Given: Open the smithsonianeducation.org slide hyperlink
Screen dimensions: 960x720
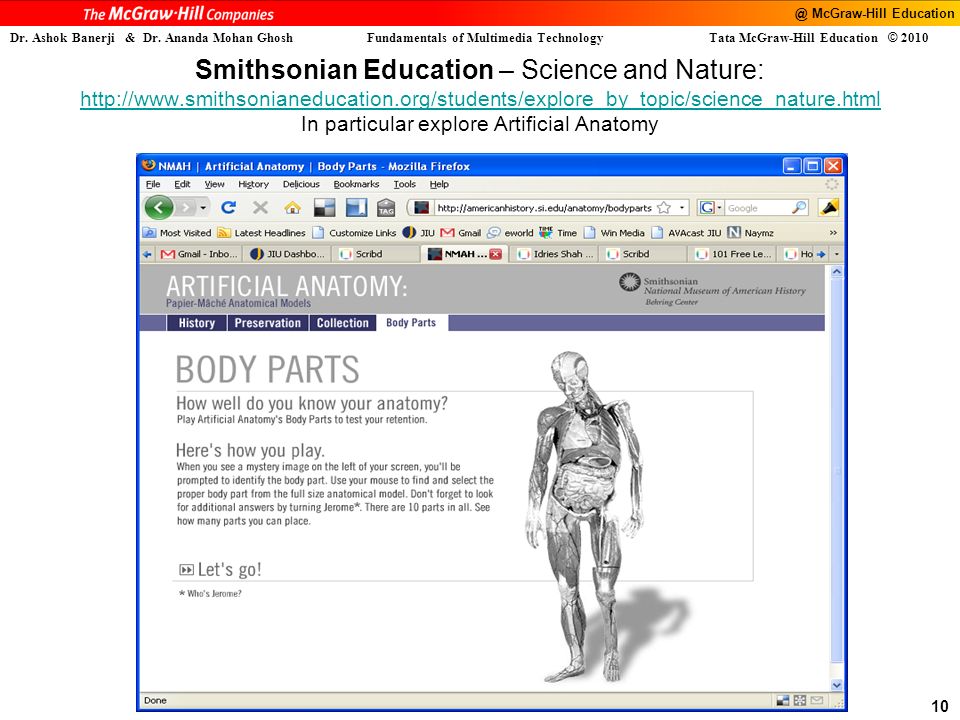Looking at the screenshot, I should (x=480, y=99).
